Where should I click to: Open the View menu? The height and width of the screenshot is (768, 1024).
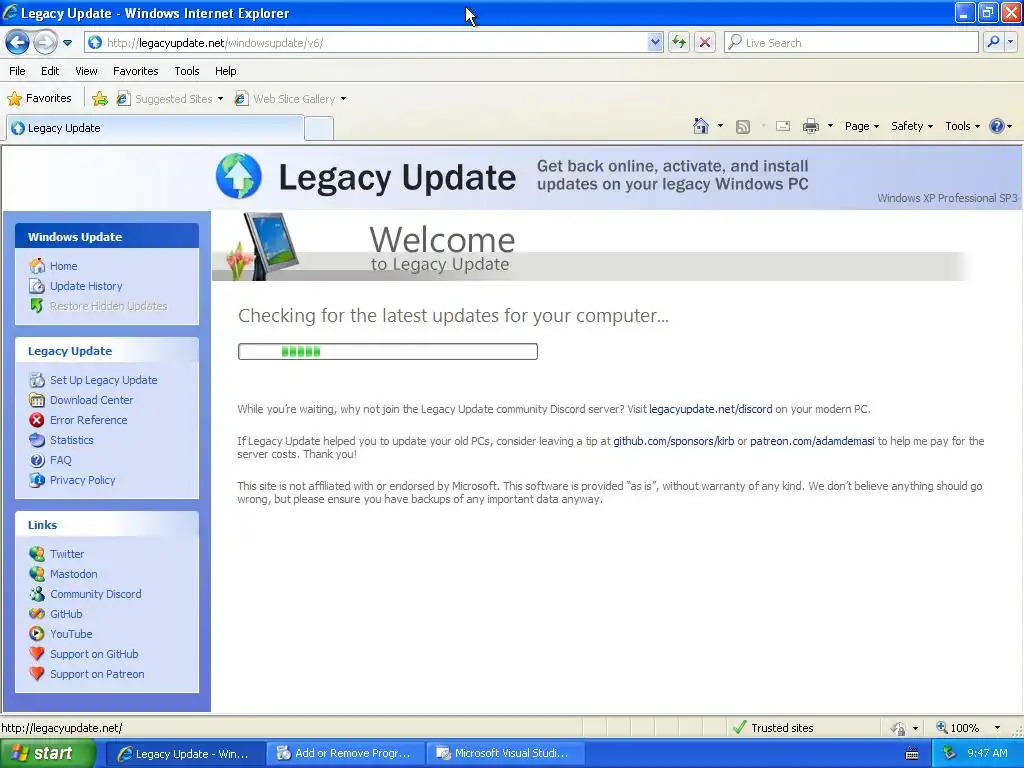[x=86, y=71]
